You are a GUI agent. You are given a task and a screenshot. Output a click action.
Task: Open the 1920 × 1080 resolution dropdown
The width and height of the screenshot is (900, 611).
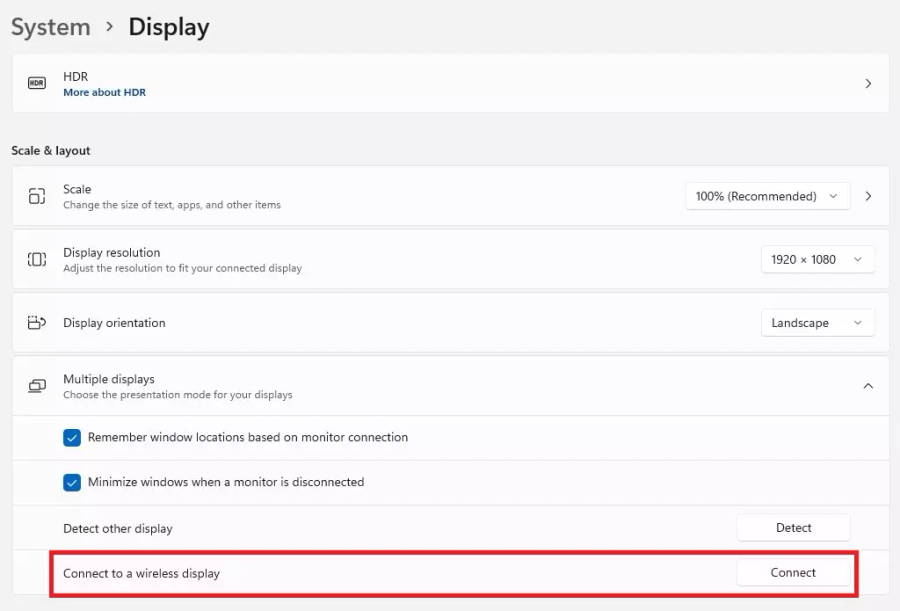click(x=817, y=259)
